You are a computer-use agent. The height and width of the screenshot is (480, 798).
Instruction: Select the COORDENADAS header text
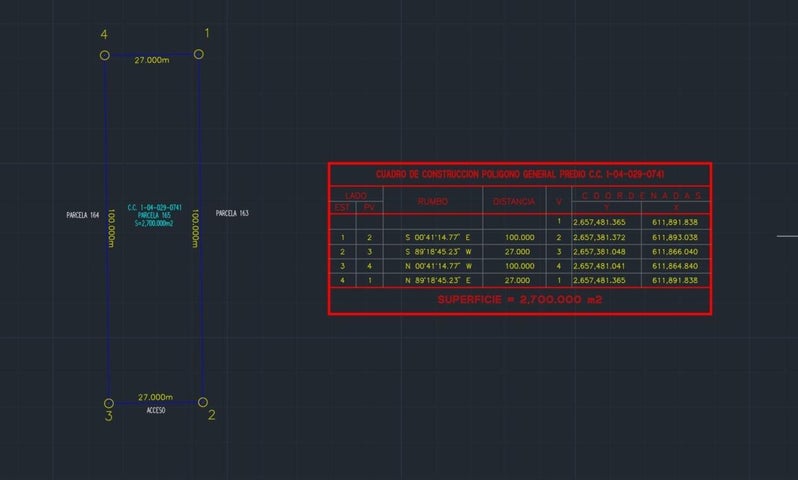click(x=641, y=195)
